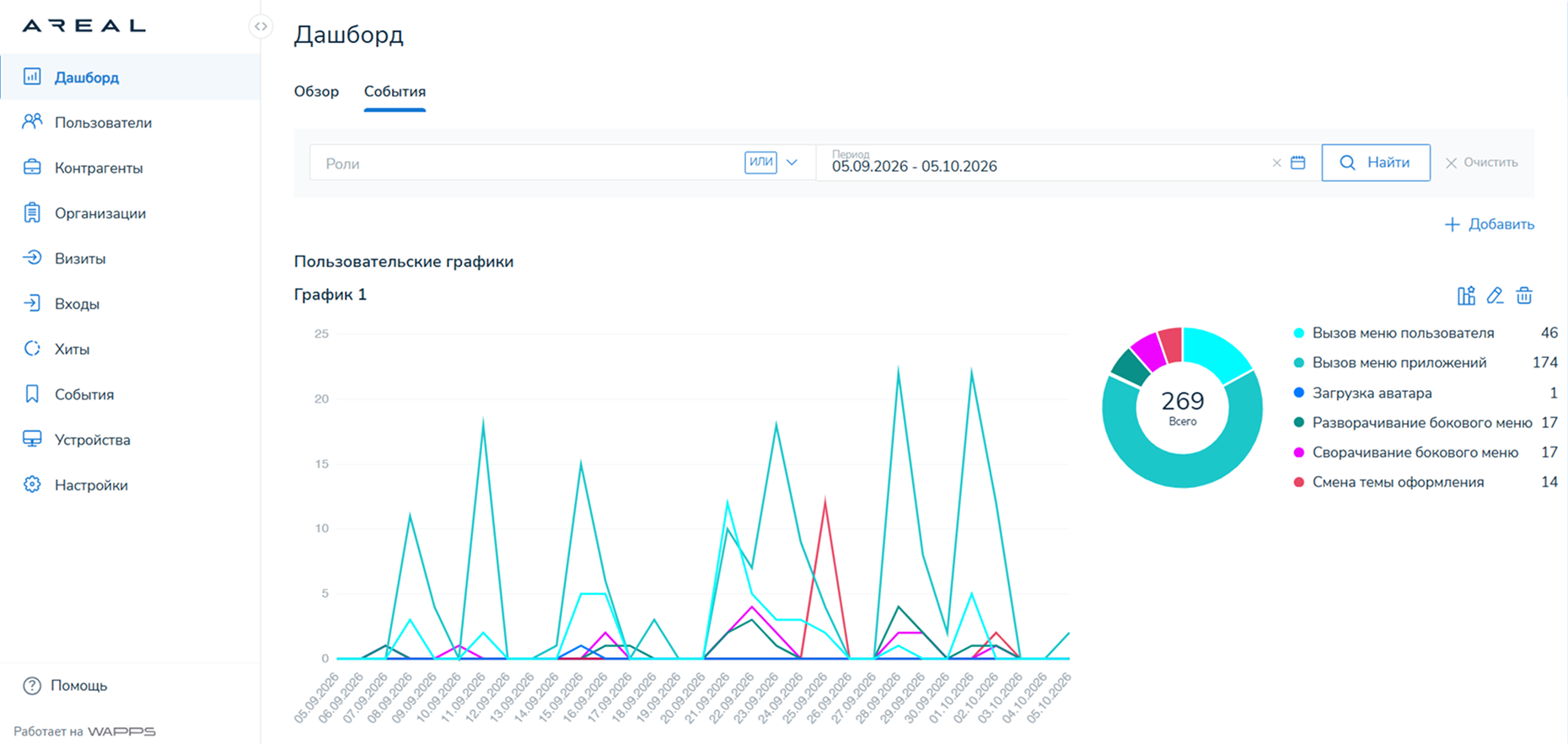Toggle the ИЛИ operator in Роли filter
The height and width of the screenshot is (744, 1568).
[x=760, y=162]
